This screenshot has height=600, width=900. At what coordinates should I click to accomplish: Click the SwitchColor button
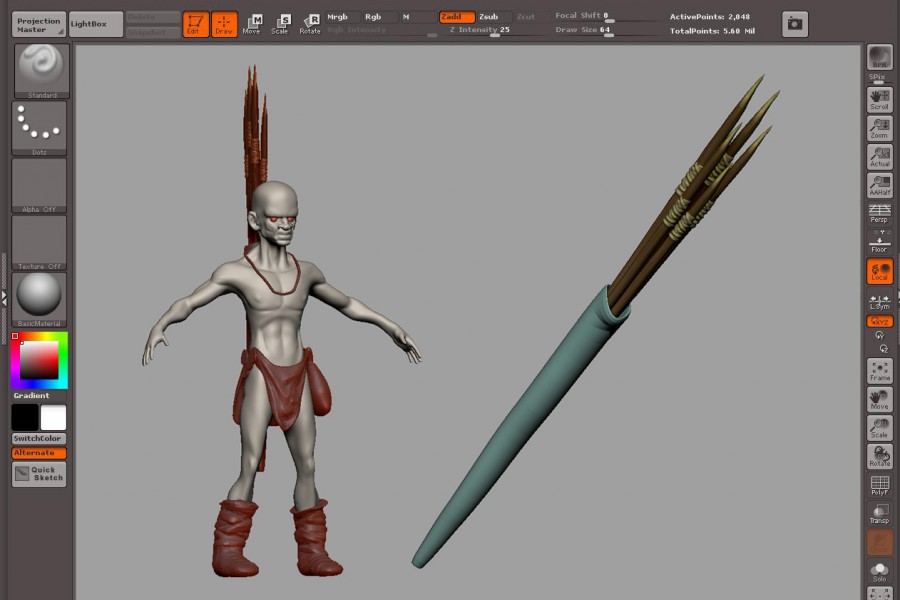39,439
